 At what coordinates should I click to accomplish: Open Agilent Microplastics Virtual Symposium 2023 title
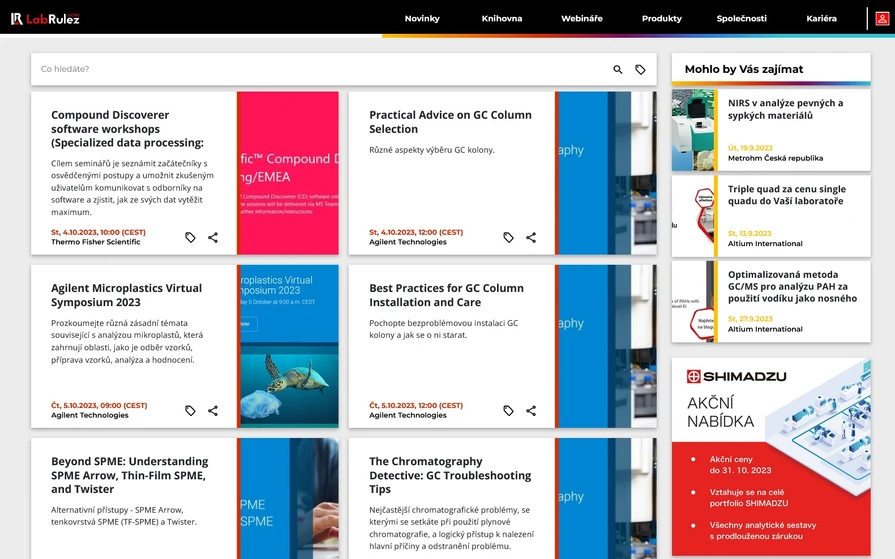(x=126, y=295)
